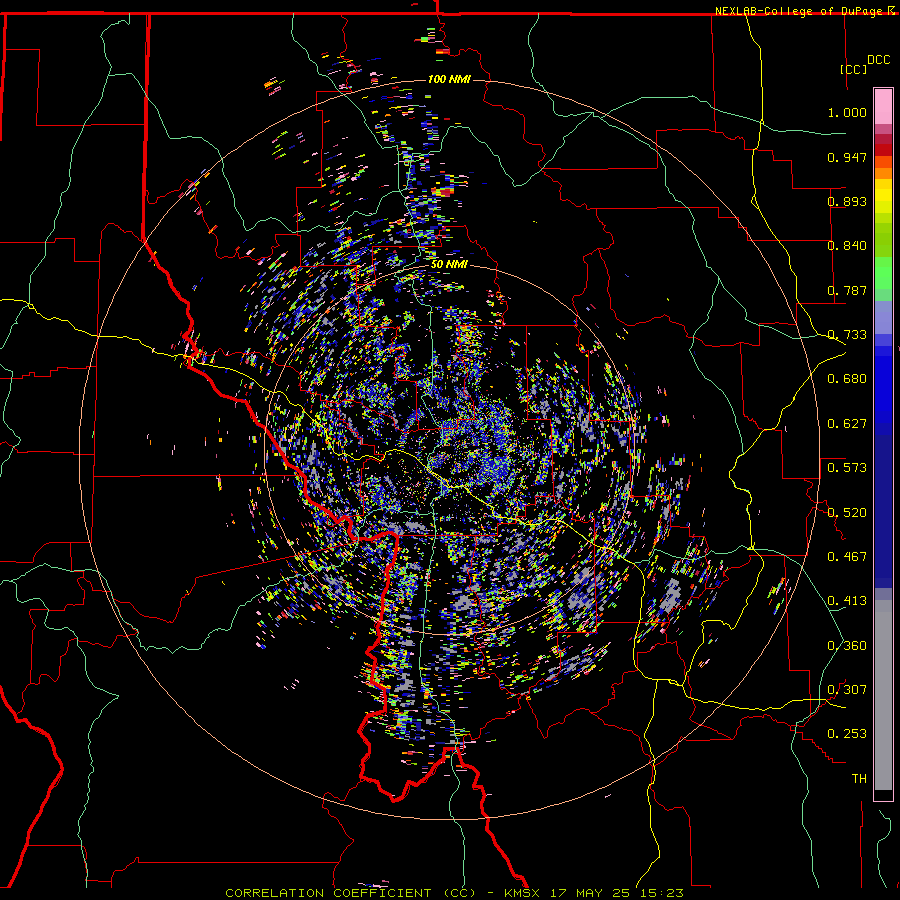Click the 0.733 scale value
Screen dimensions: 900x900
847,335
